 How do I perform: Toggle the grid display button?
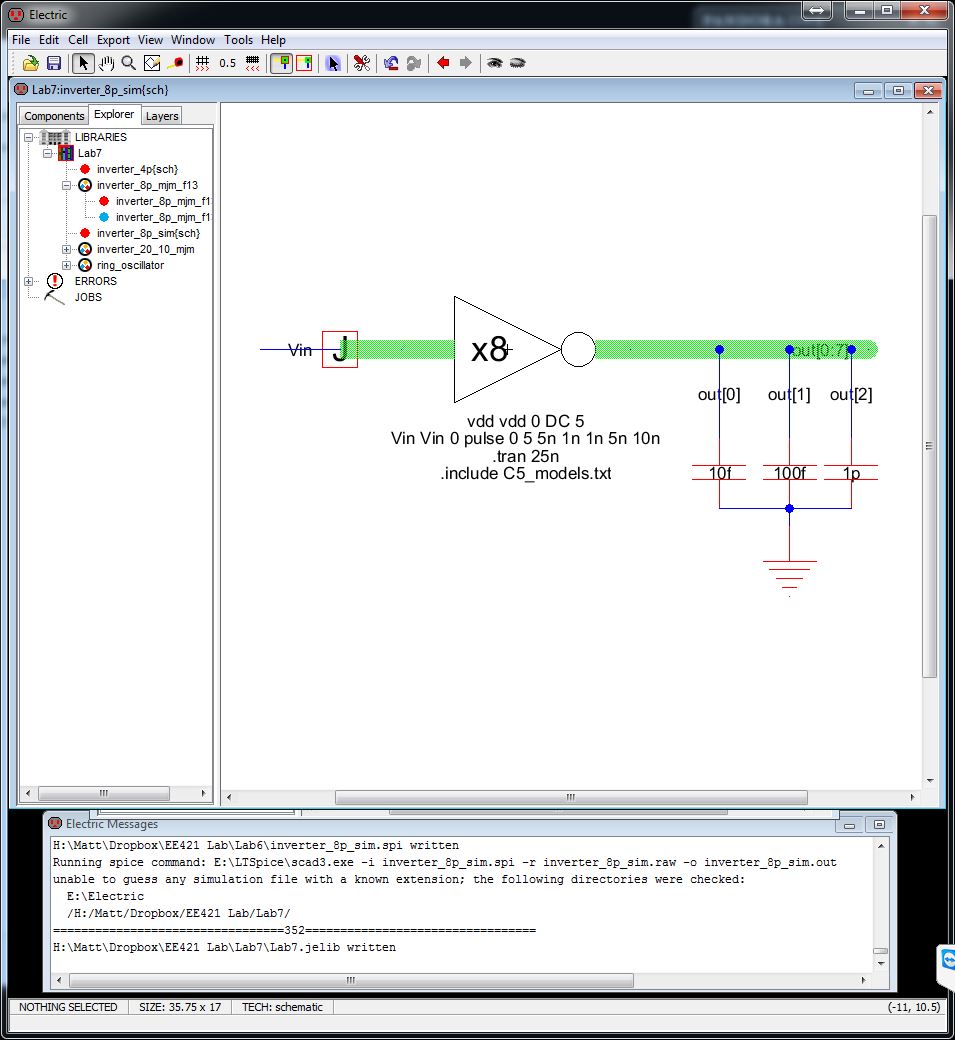tap(202, 63)
